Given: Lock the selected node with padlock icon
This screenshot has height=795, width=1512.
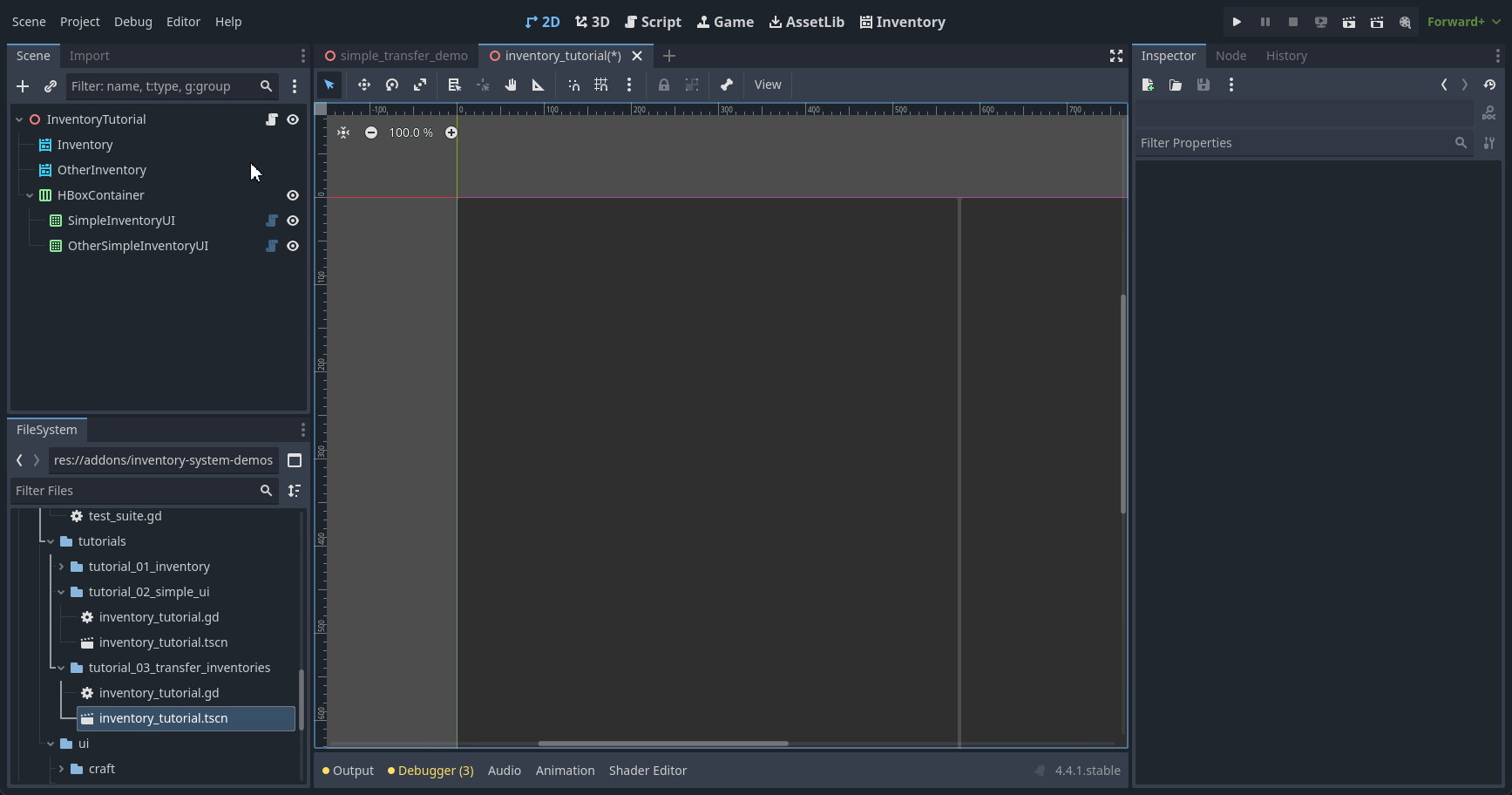Looking at the screenshot, I should [664, 85].
